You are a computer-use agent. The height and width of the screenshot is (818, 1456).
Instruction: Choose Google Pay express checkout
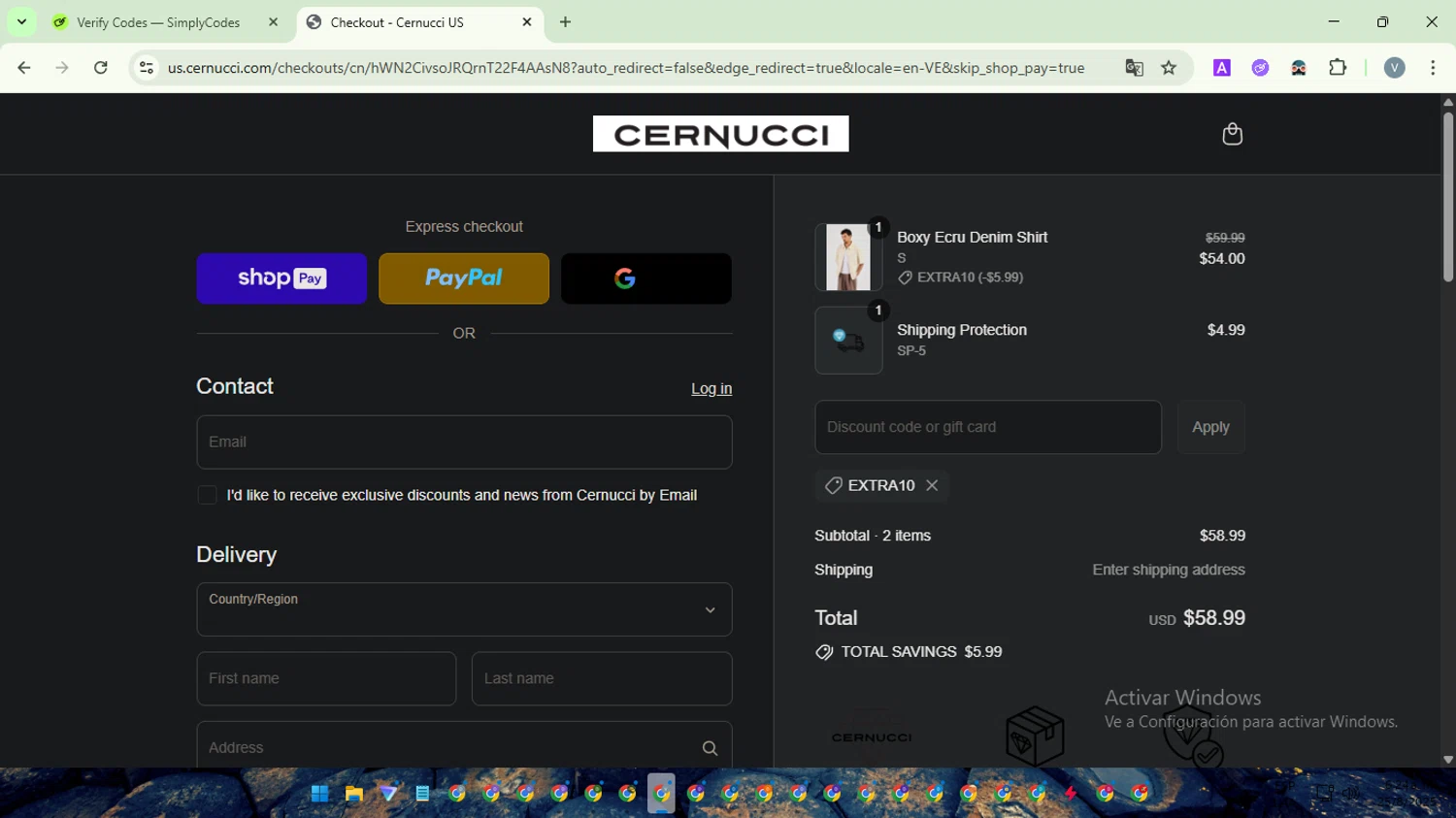pyautogui.click(x=646, y=278)
